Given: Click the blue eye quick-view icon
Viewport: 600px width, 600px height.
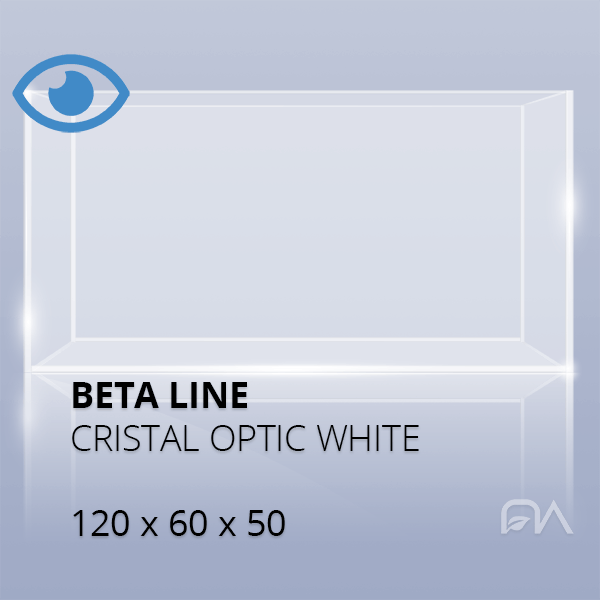Looking at the screenshot, I should [71, 92].
